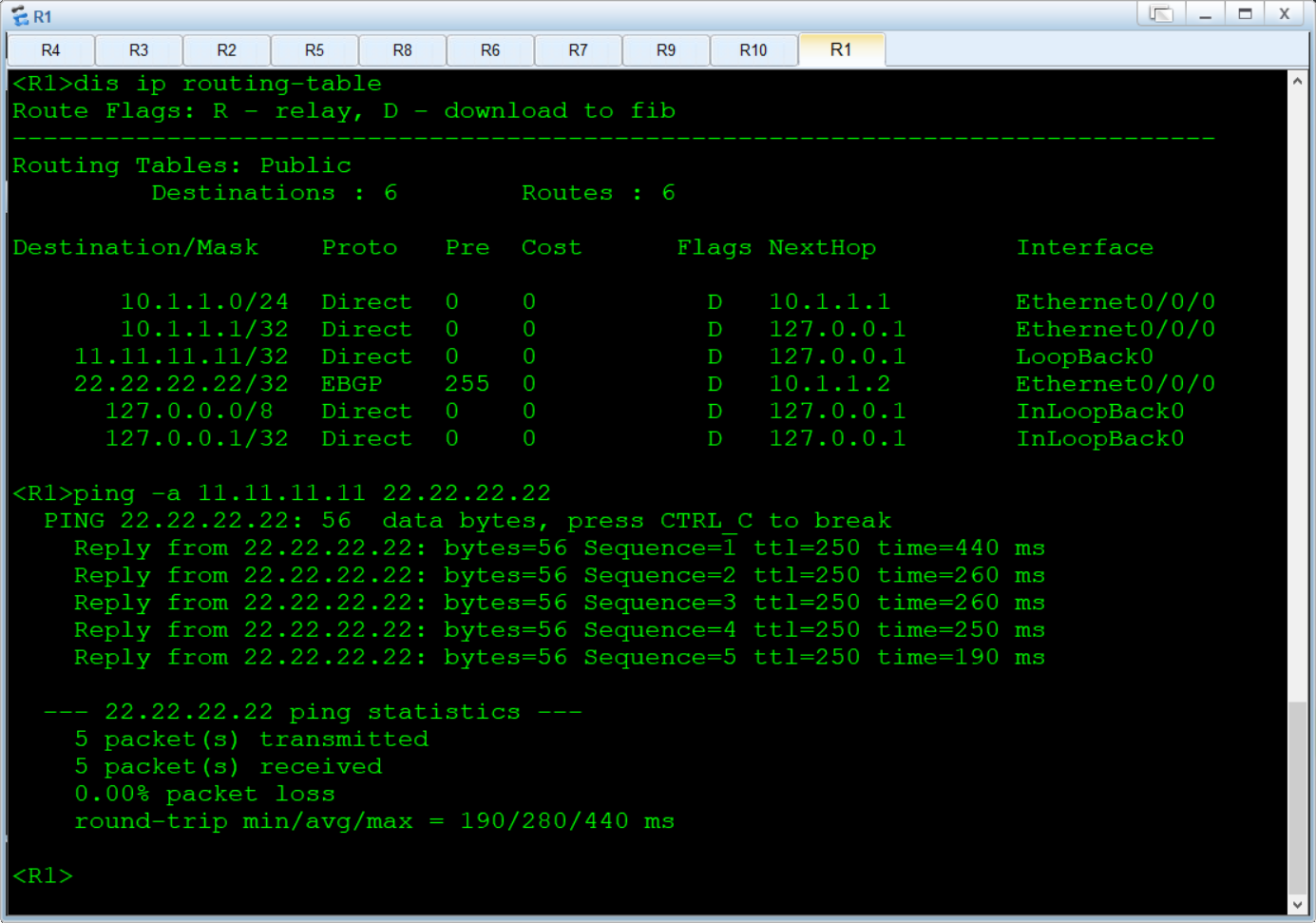Image resolution: width=1316 pixels, height=923 pixels.
Task: Click the 10.1.1.1/32 destination entry
Action: click(x=204, y=330)
